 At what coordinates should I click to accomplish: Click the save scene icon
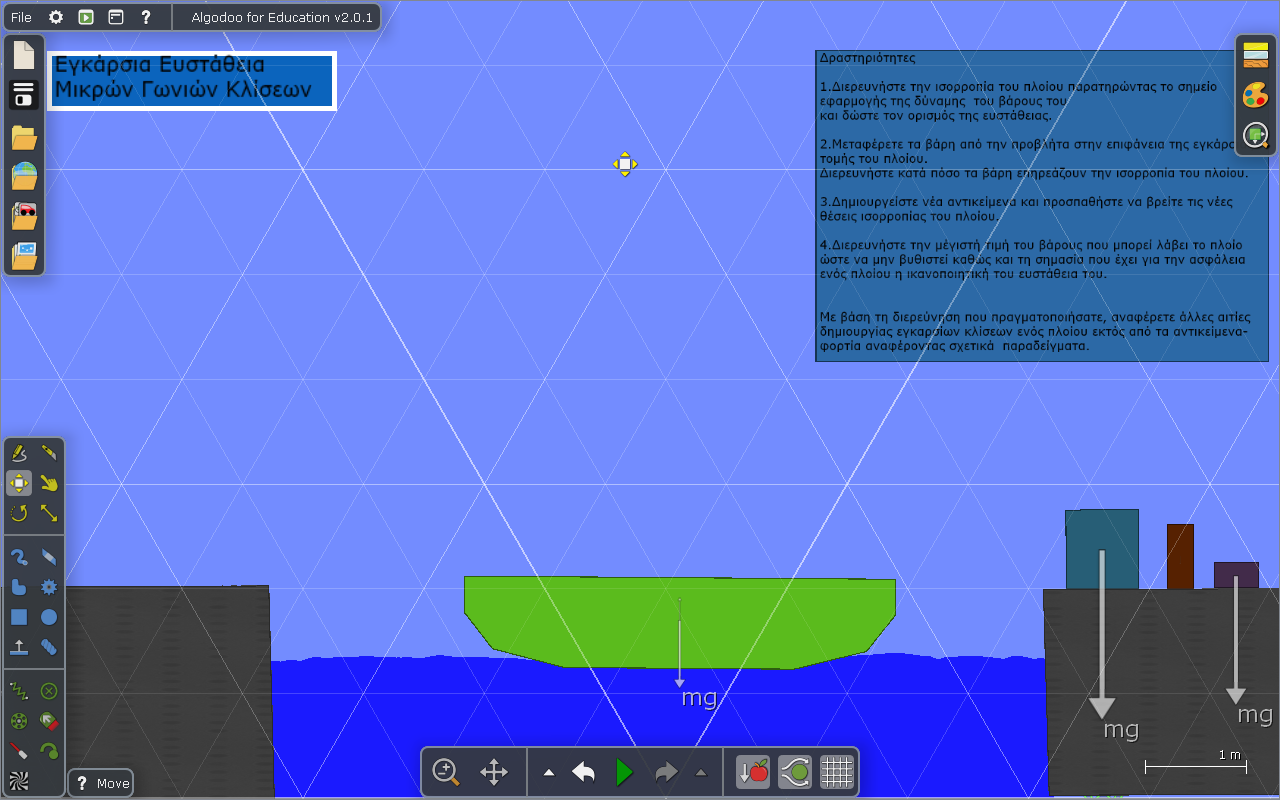point(24,95)
